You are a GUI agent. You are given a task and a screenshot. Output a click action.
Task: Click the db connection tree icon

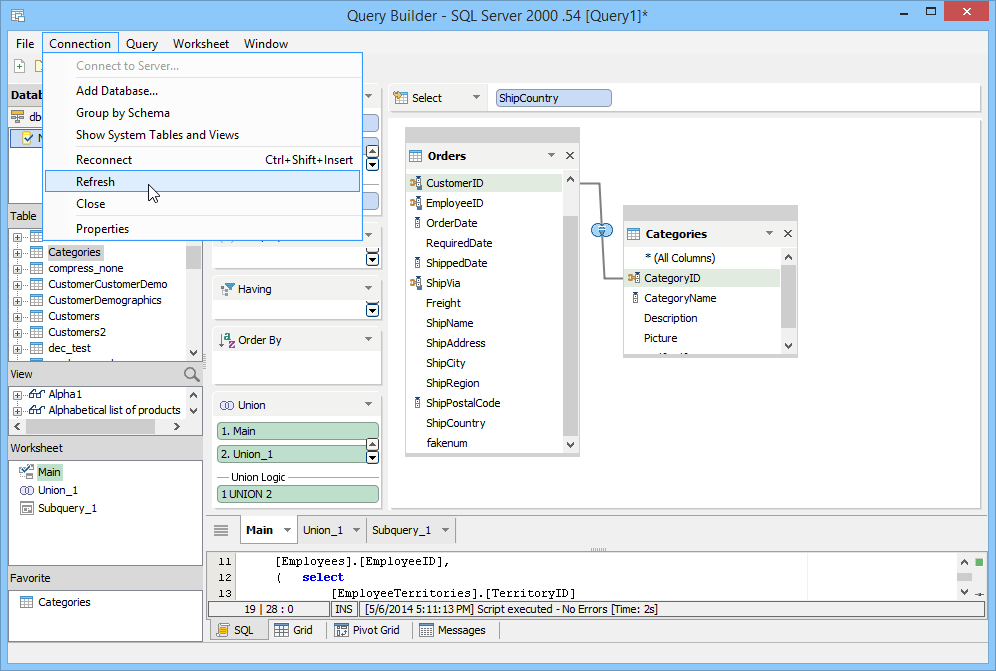(x=18, y=116)
